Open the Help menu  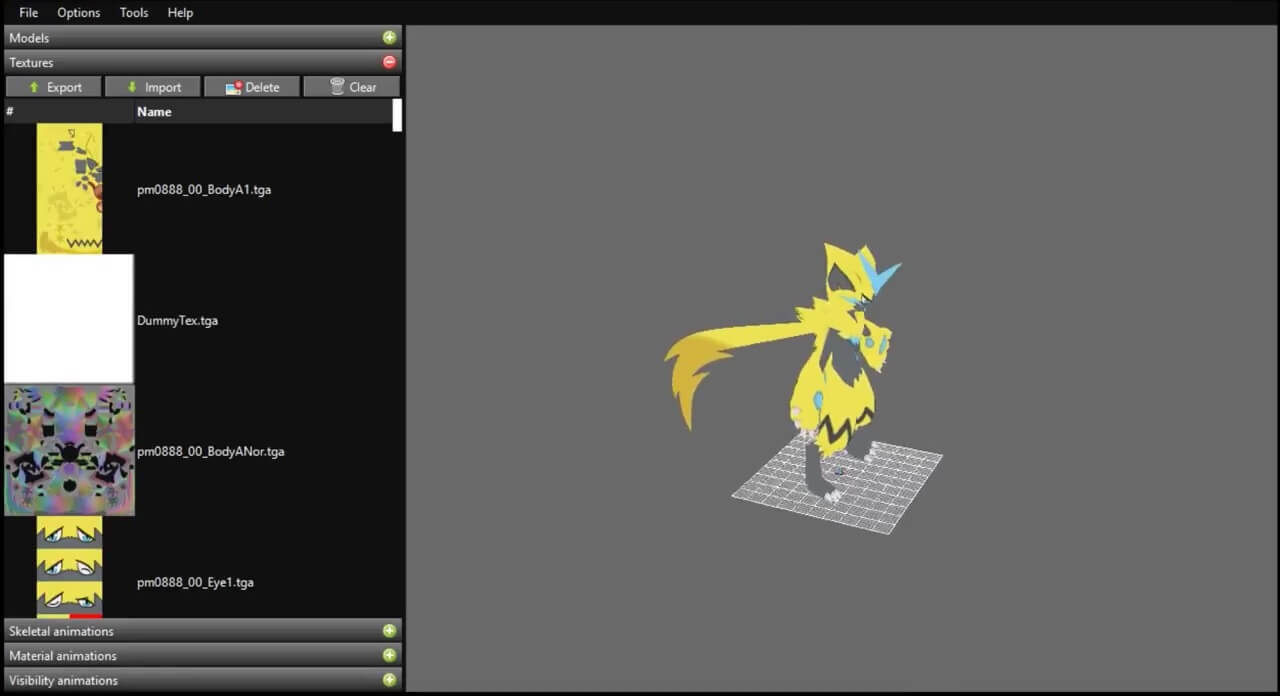click(180, 13)
